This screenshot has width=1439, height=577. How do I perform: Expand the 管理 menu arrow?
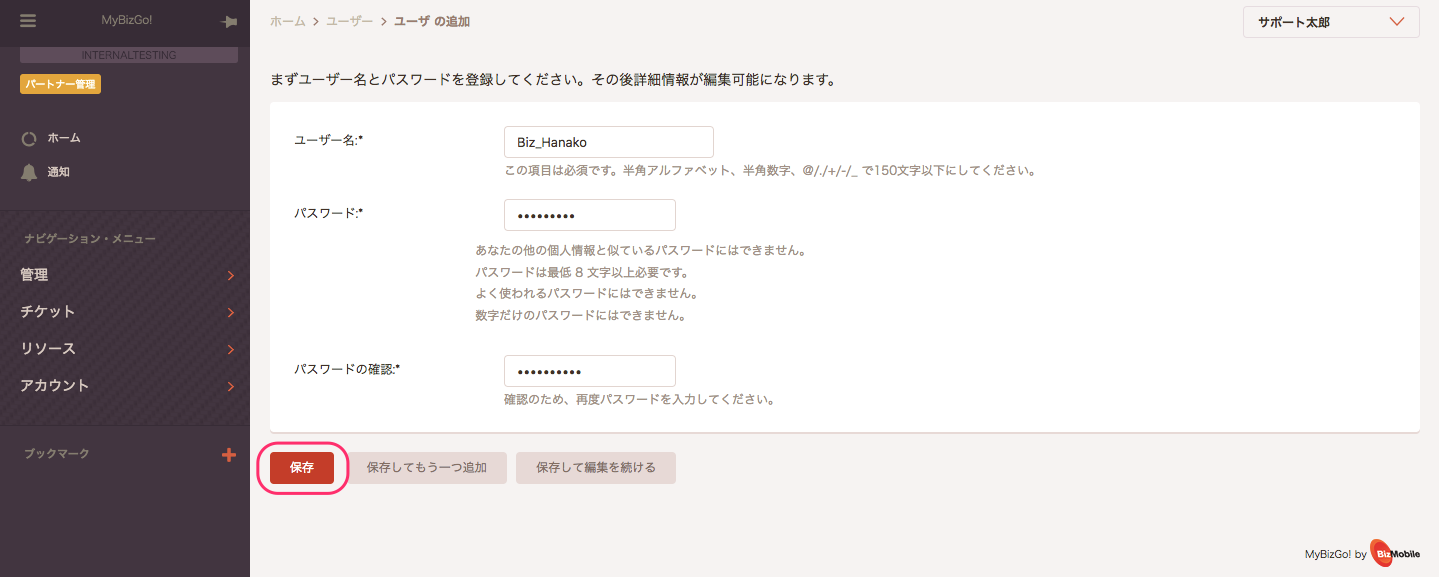(x=231, y=275)
